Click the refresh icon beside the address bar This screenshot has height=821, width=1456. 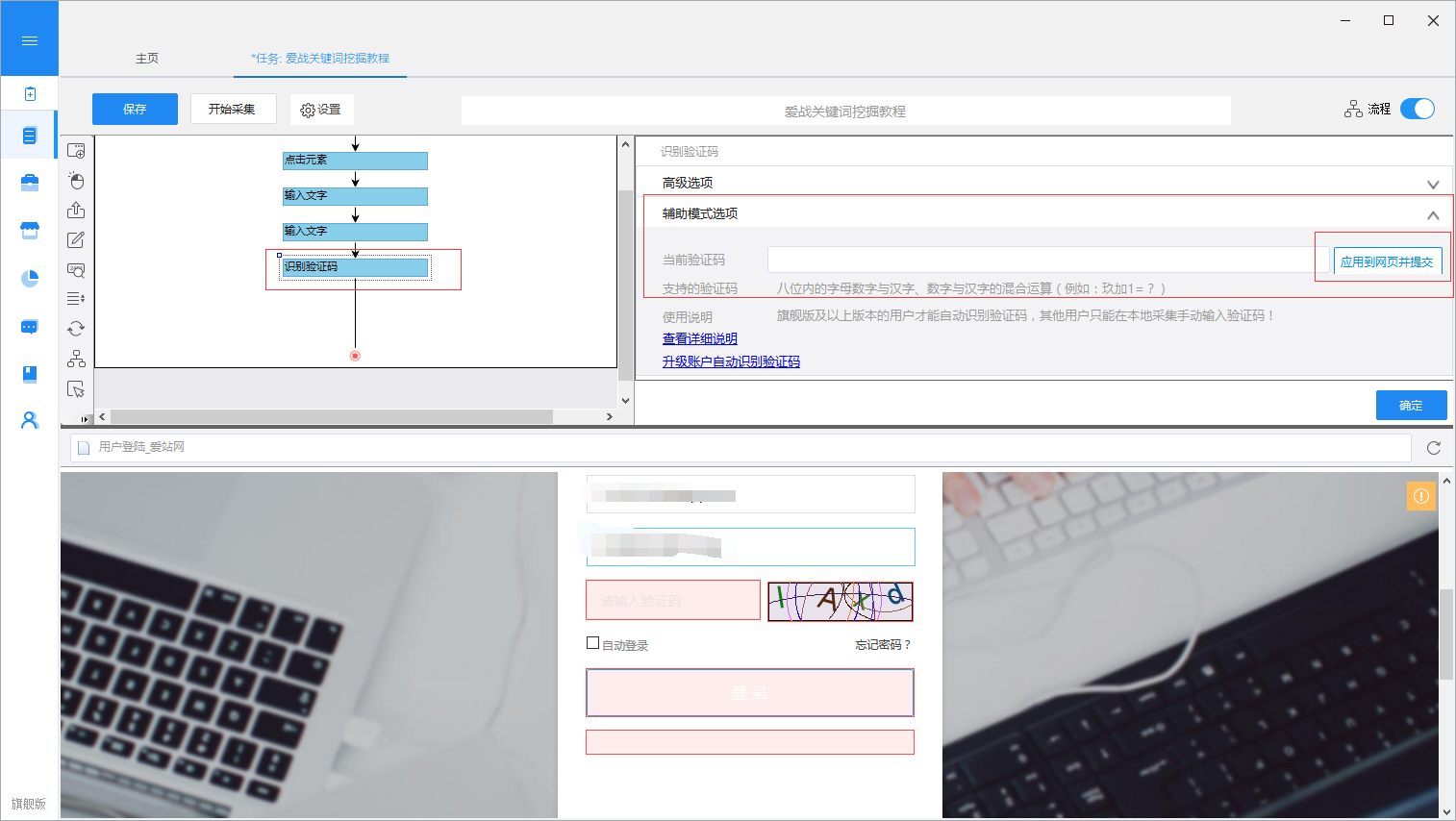pos(1433,448)
